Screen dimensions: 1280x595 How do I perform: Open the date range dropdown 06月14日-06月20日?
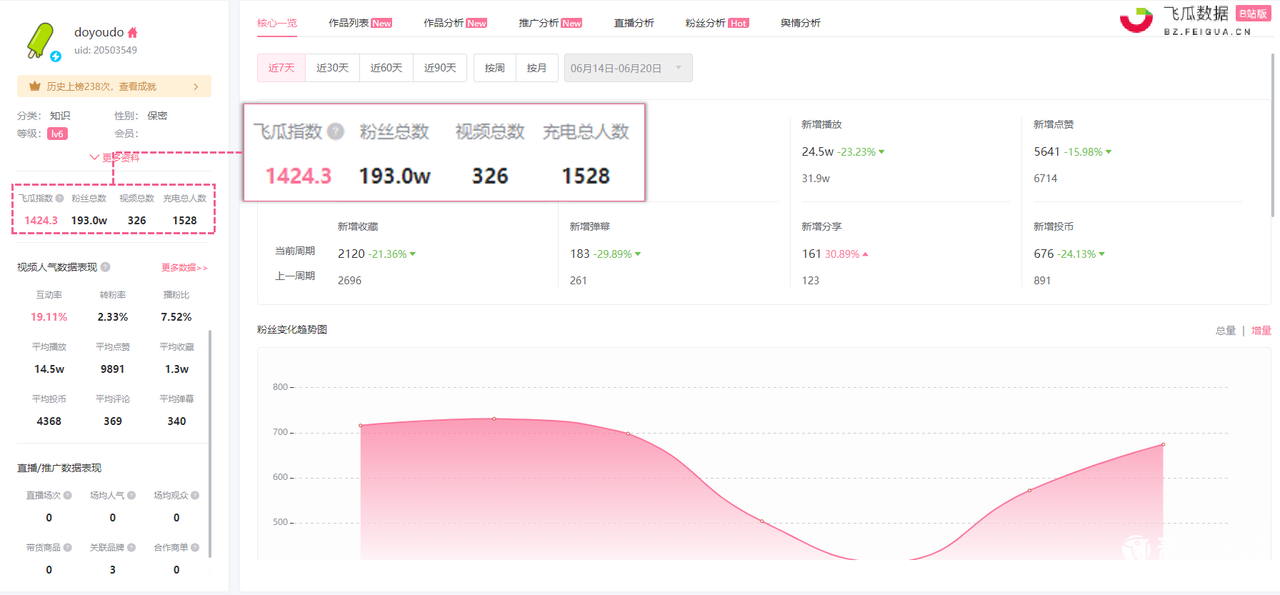click(628, 68)
